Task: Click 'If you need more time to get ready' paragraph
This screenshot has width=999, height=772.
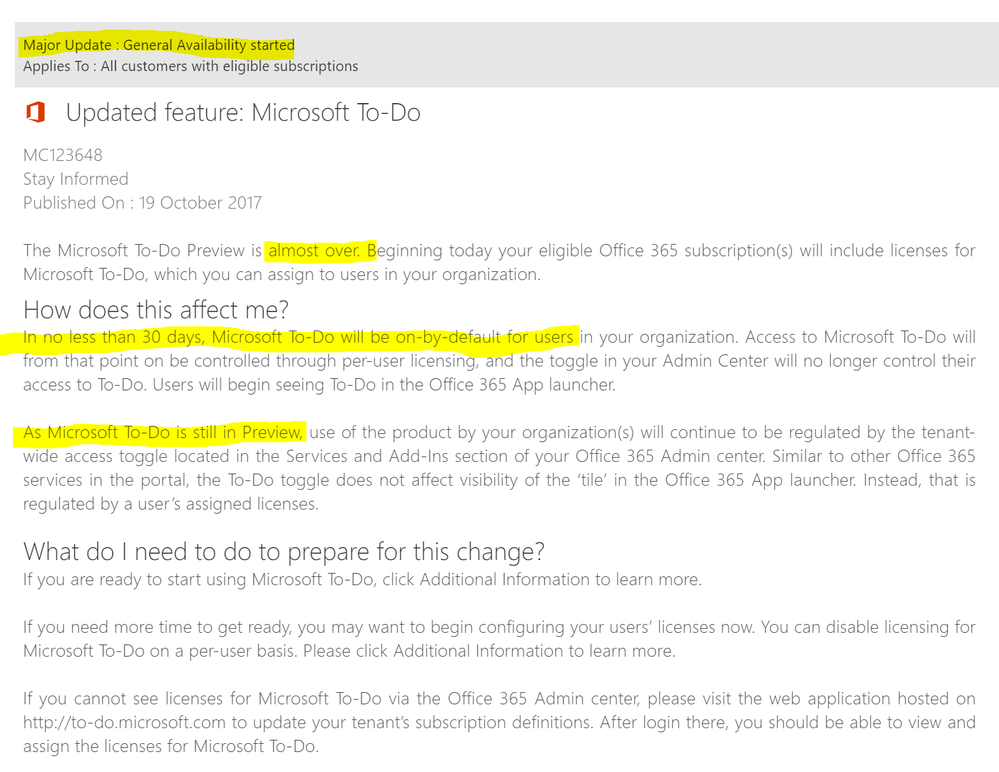Action: (499, 639)
